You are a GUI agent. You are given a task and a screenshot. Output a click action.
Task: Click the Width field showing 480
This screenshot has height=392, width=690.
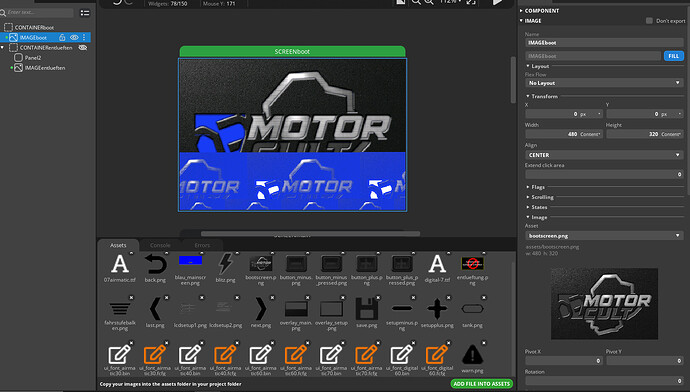coord(564,134)
